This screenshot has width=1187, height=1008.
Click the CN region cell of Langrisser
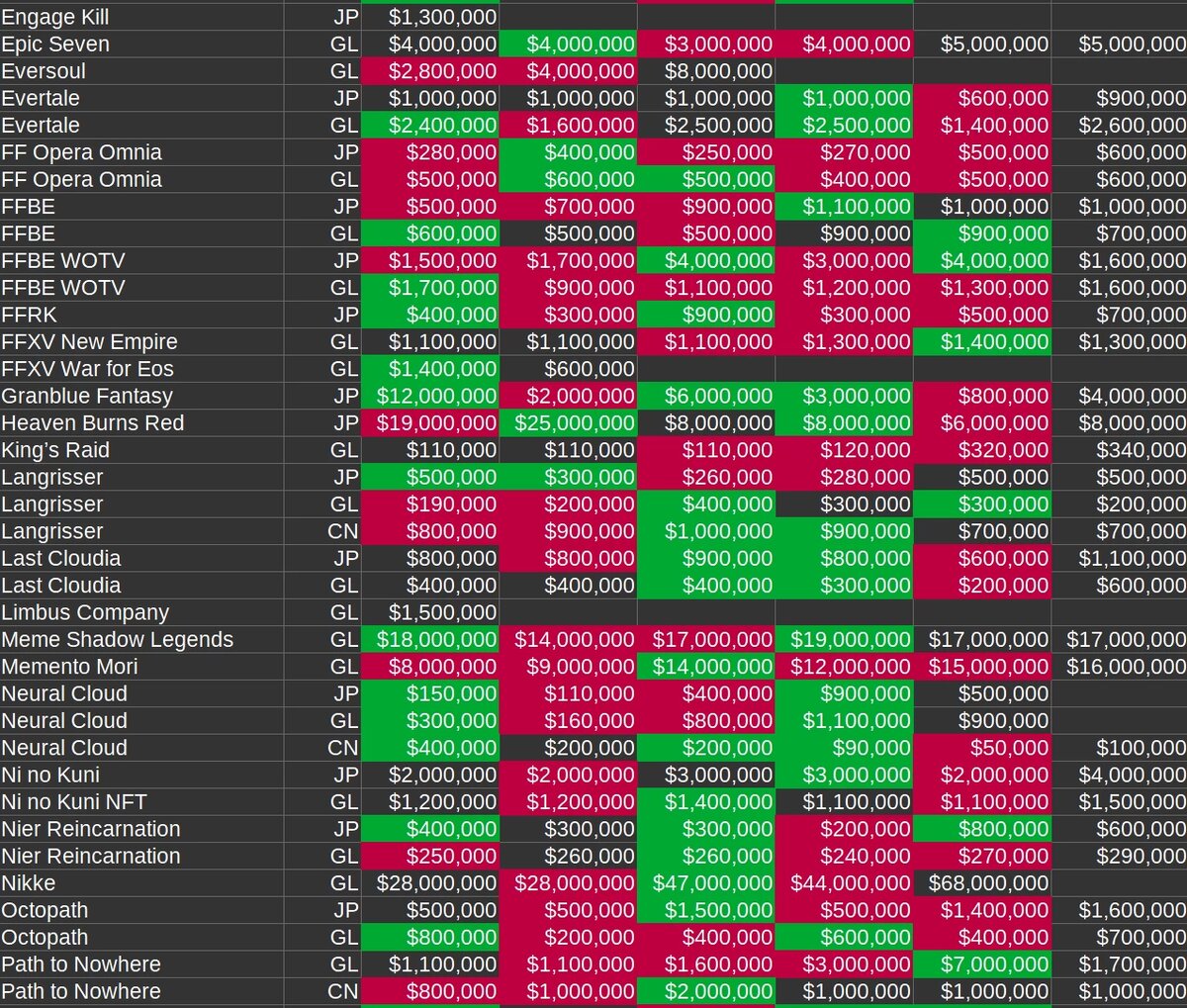(322, 530)
